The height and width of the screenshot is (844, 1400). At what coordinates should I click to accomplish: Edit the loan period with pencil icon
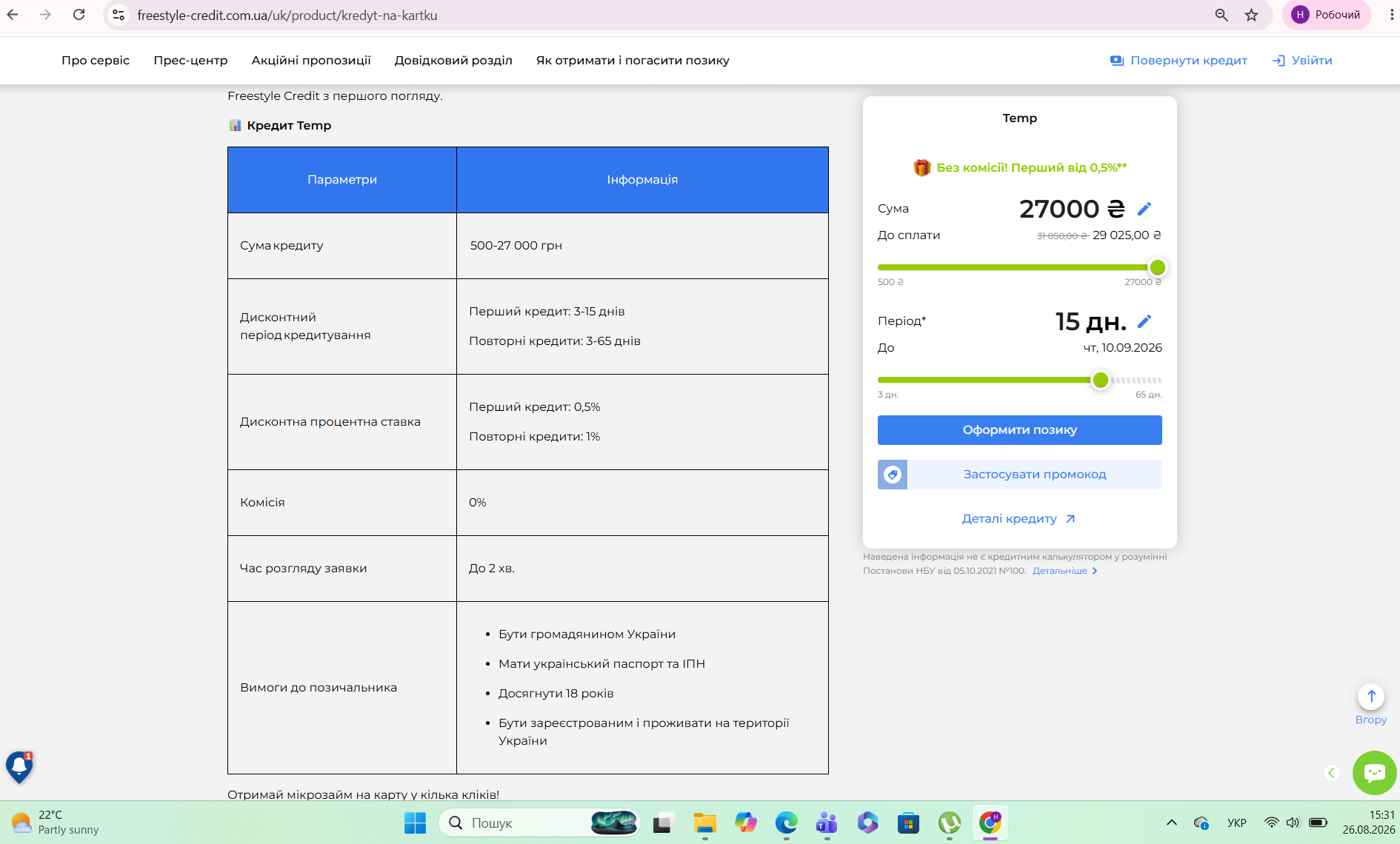1144,321
